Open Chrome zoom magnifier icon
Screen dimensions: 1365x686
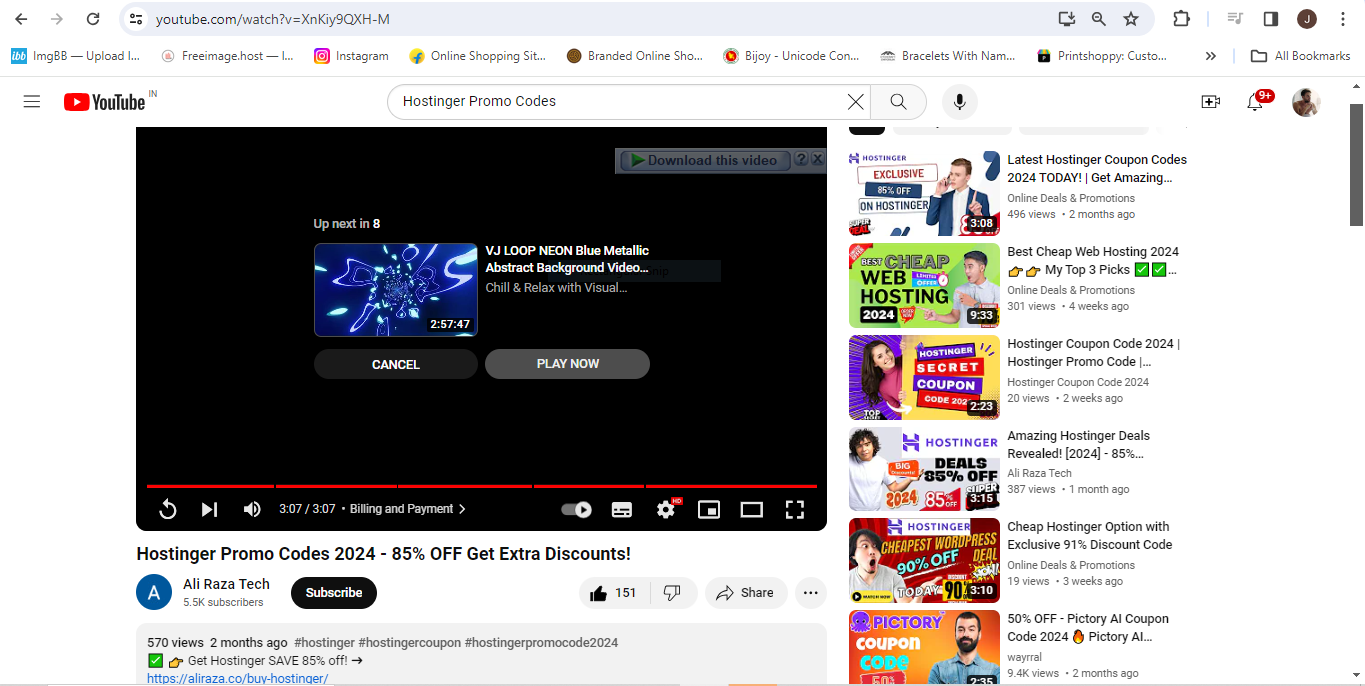pyautogui.click(x=1099, y=19)
